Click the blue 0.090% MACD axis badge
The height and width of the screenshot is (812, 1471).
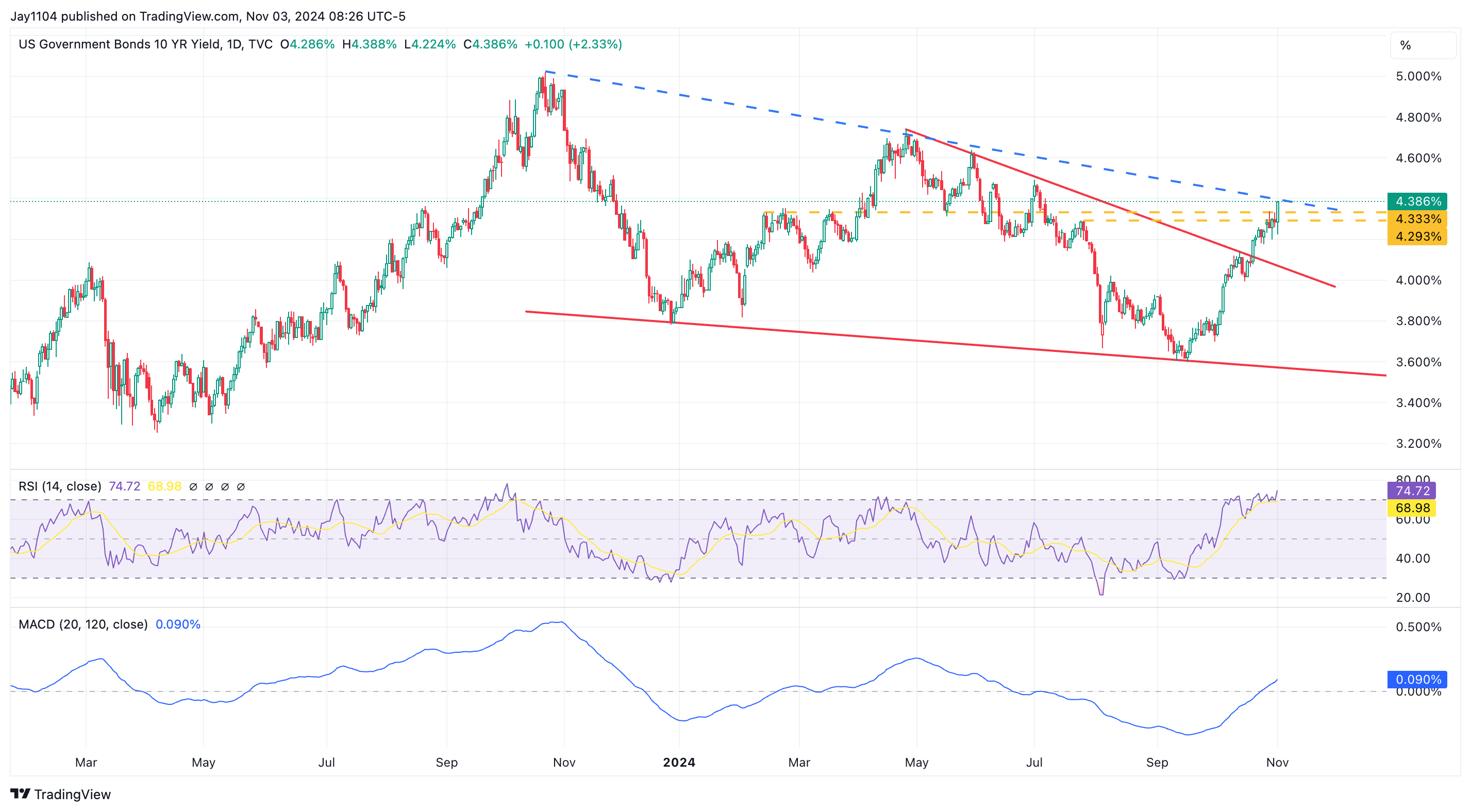pyautogui.click(x=1417, y=679)
